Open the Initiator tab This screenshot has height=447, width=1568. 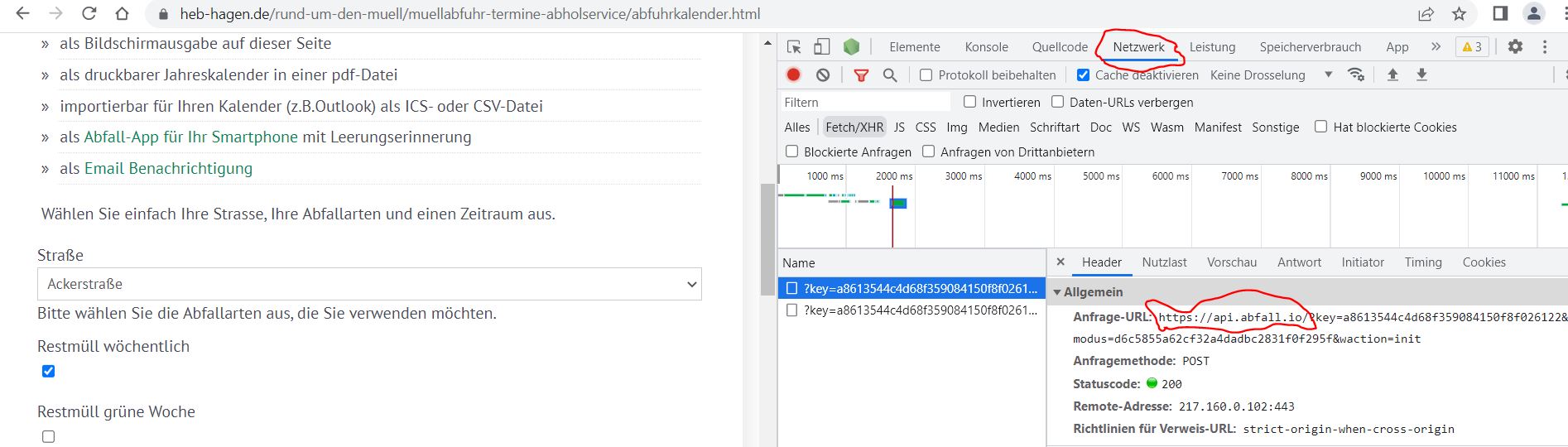(x=1363, y=262)
